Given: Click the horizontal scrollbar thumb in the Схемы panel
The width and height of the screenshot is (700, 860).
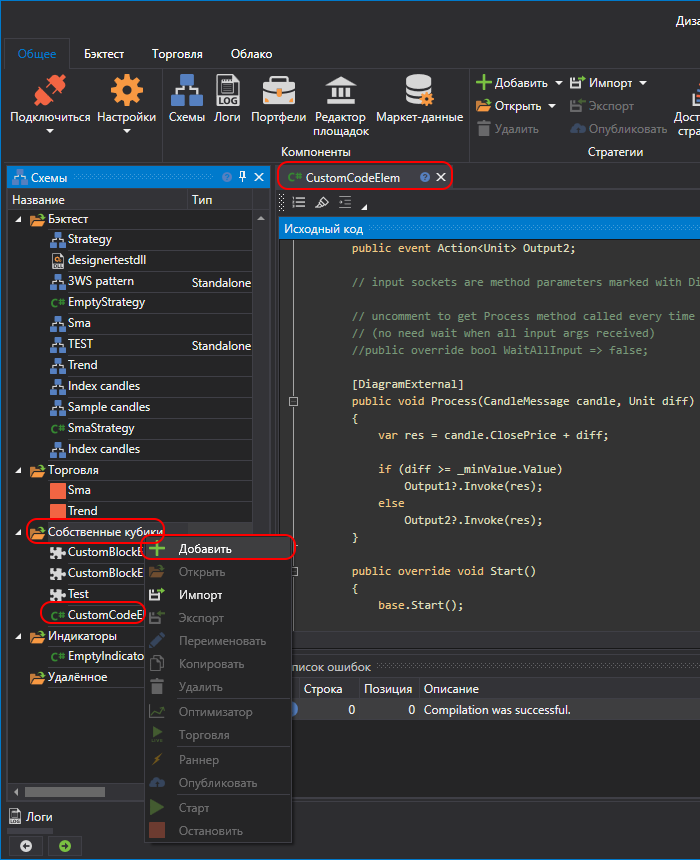Looking at the screenshot, I should [65, 792].
